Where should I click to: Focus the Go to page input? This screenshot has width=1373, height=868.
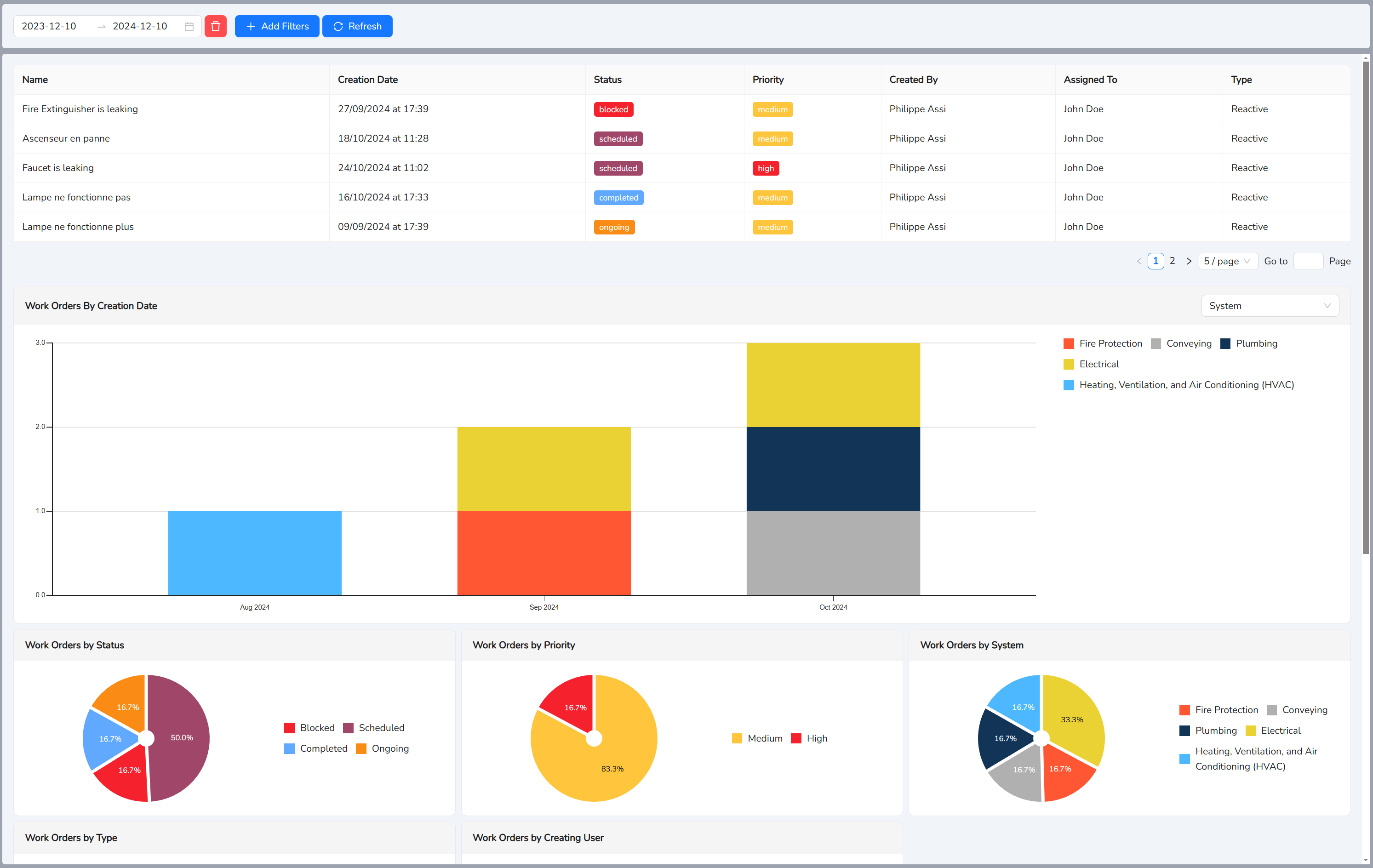(1309, 261)
